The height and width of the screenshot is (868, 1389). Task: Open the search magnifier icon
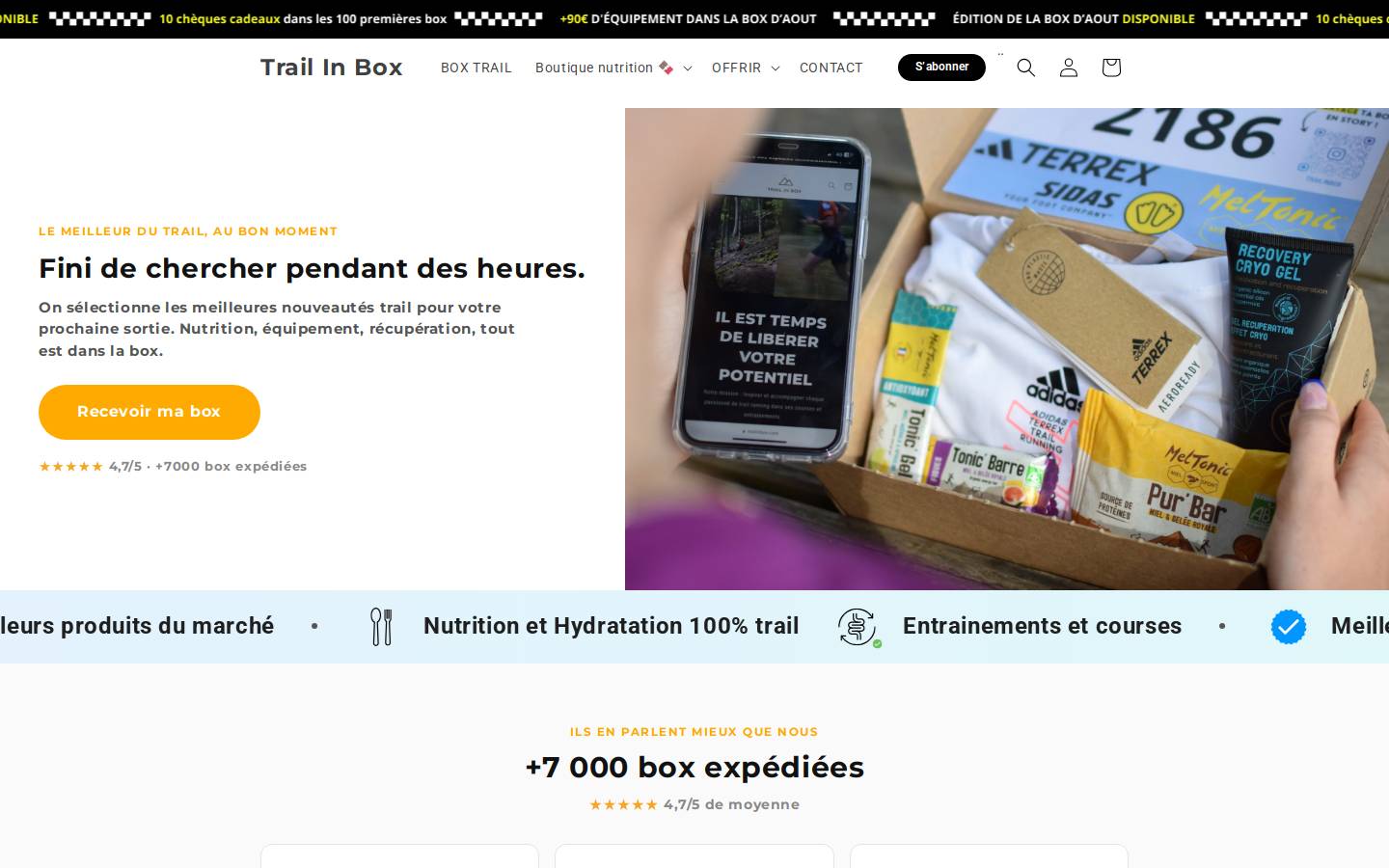pyautogui.click(x=1026, y=68)
